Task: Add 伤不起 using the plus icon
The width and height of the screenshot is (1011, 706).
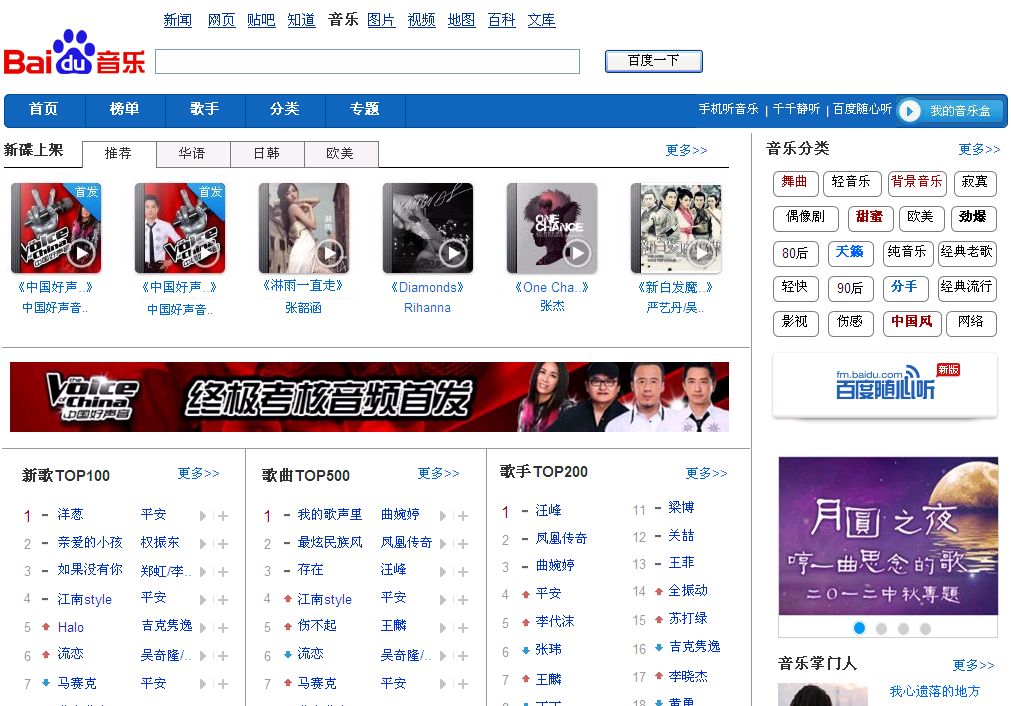Action: click(x=462, y=628)
